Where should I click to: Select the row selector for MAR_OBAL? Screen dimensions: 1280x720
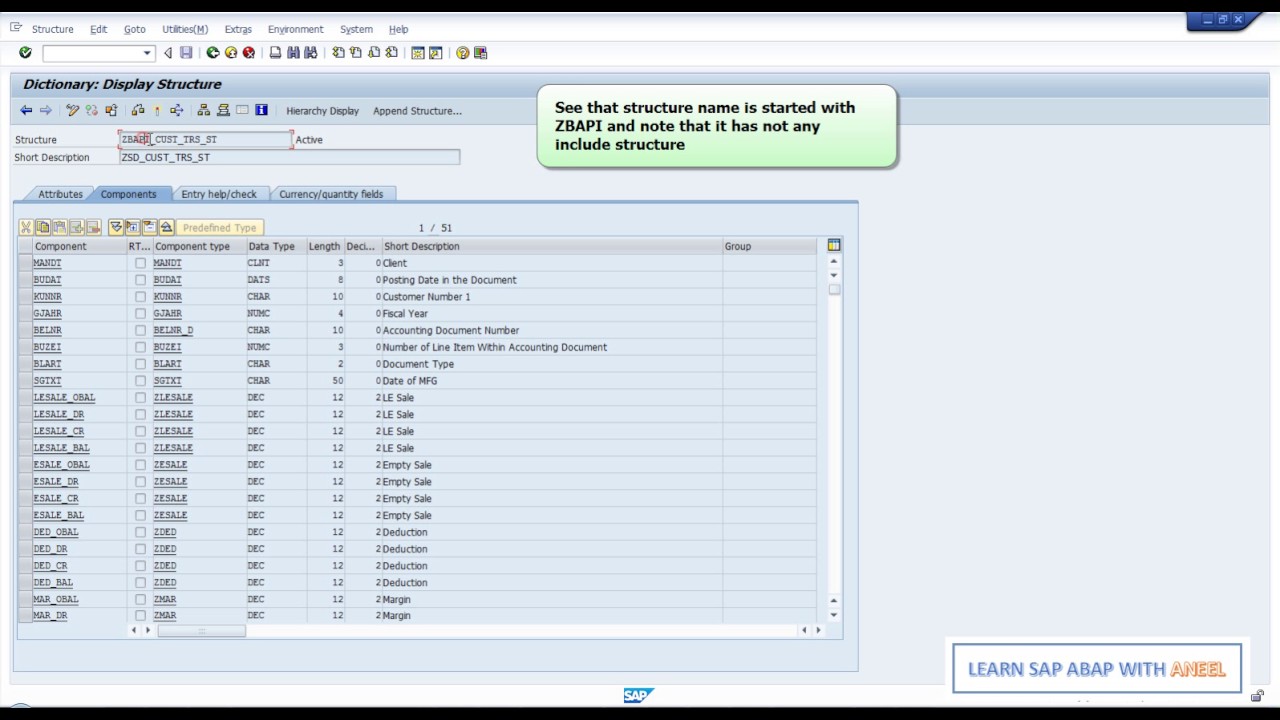coord(24,599)
